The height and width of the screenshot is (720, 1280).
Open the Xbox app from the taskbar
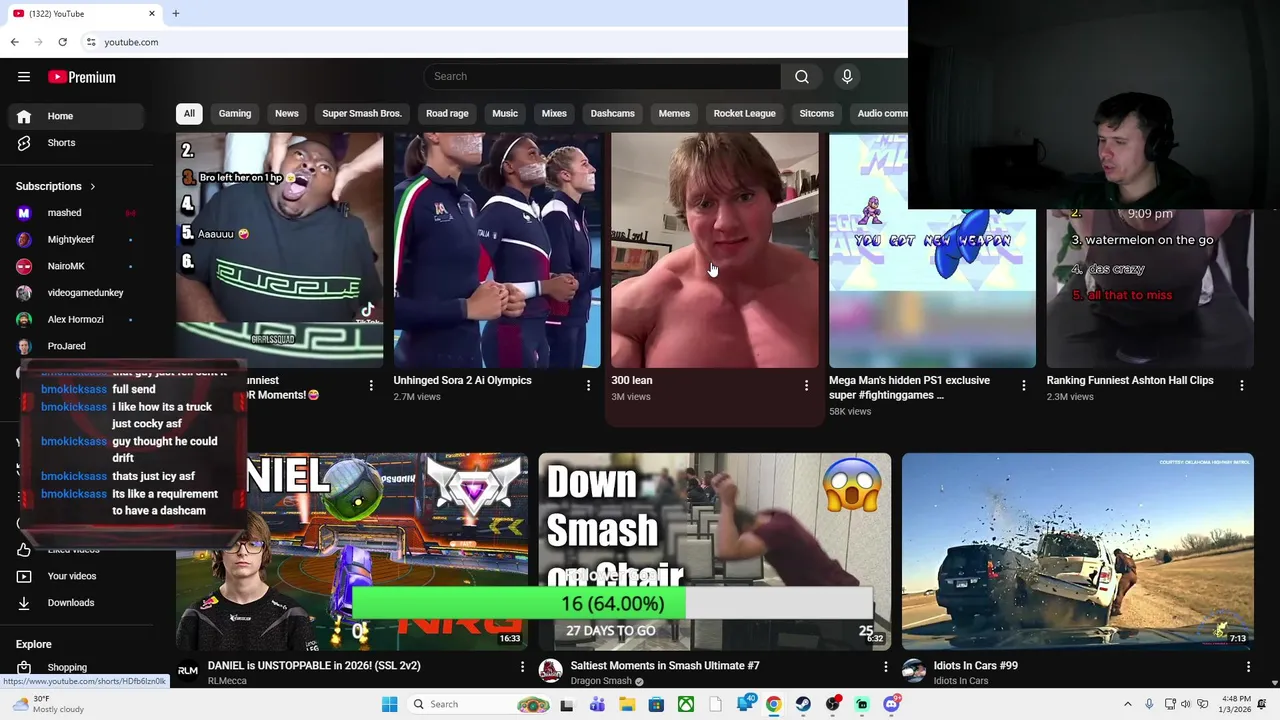[686, 704]
